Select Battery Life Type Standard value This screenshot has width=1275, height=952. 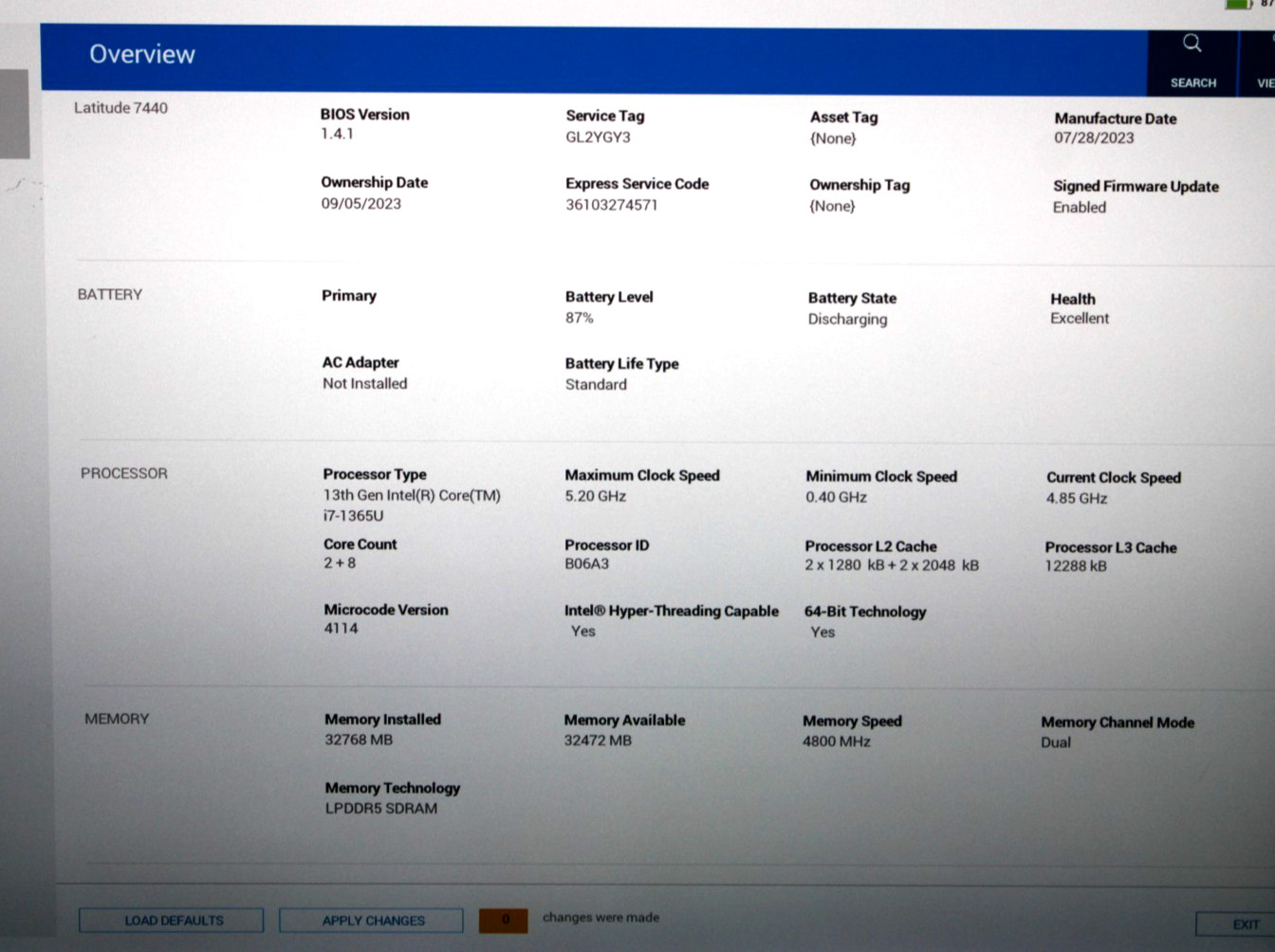[x=596, y=384]
